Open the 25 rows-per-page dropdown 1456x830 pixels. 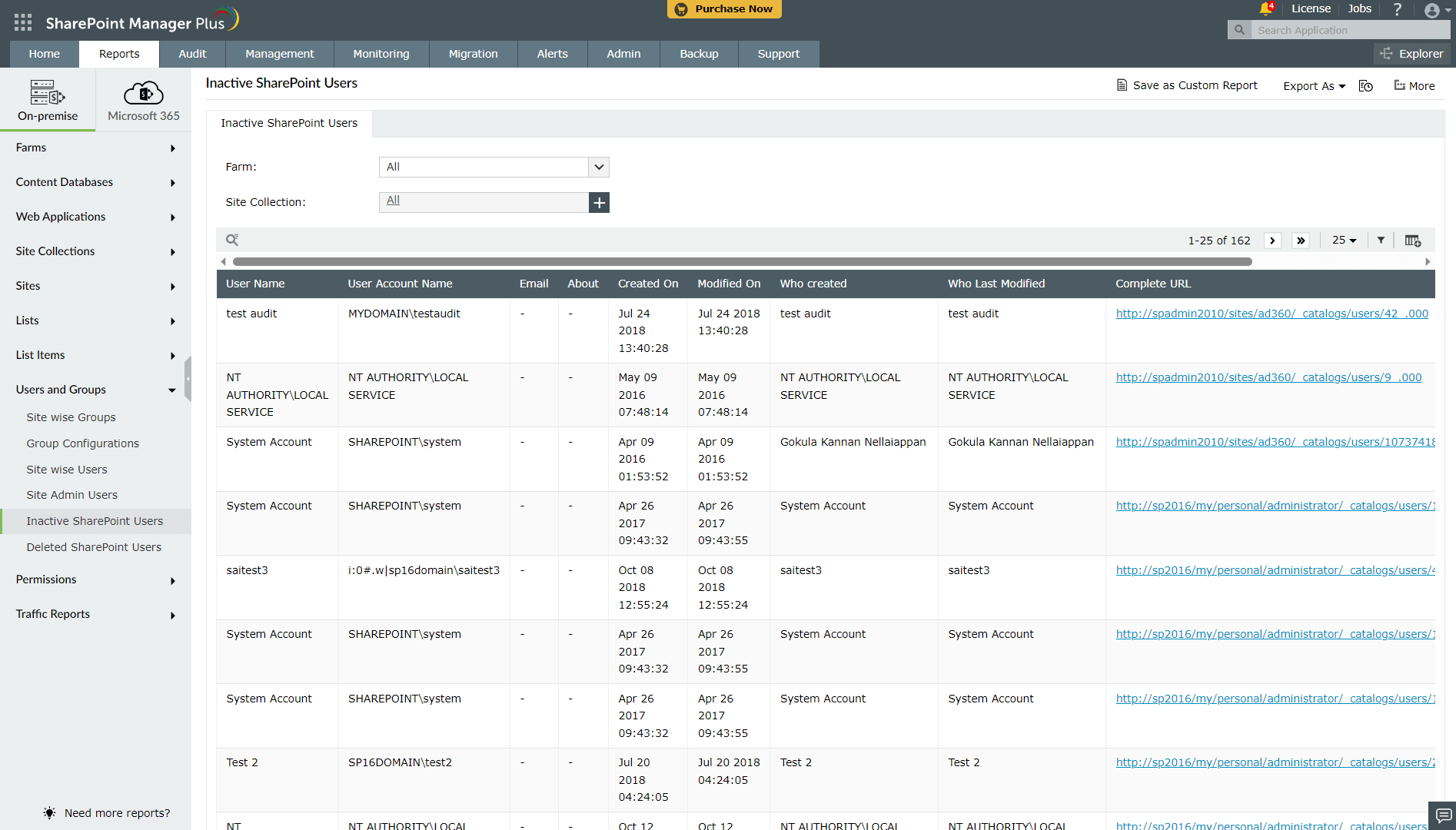point(1344,241)
